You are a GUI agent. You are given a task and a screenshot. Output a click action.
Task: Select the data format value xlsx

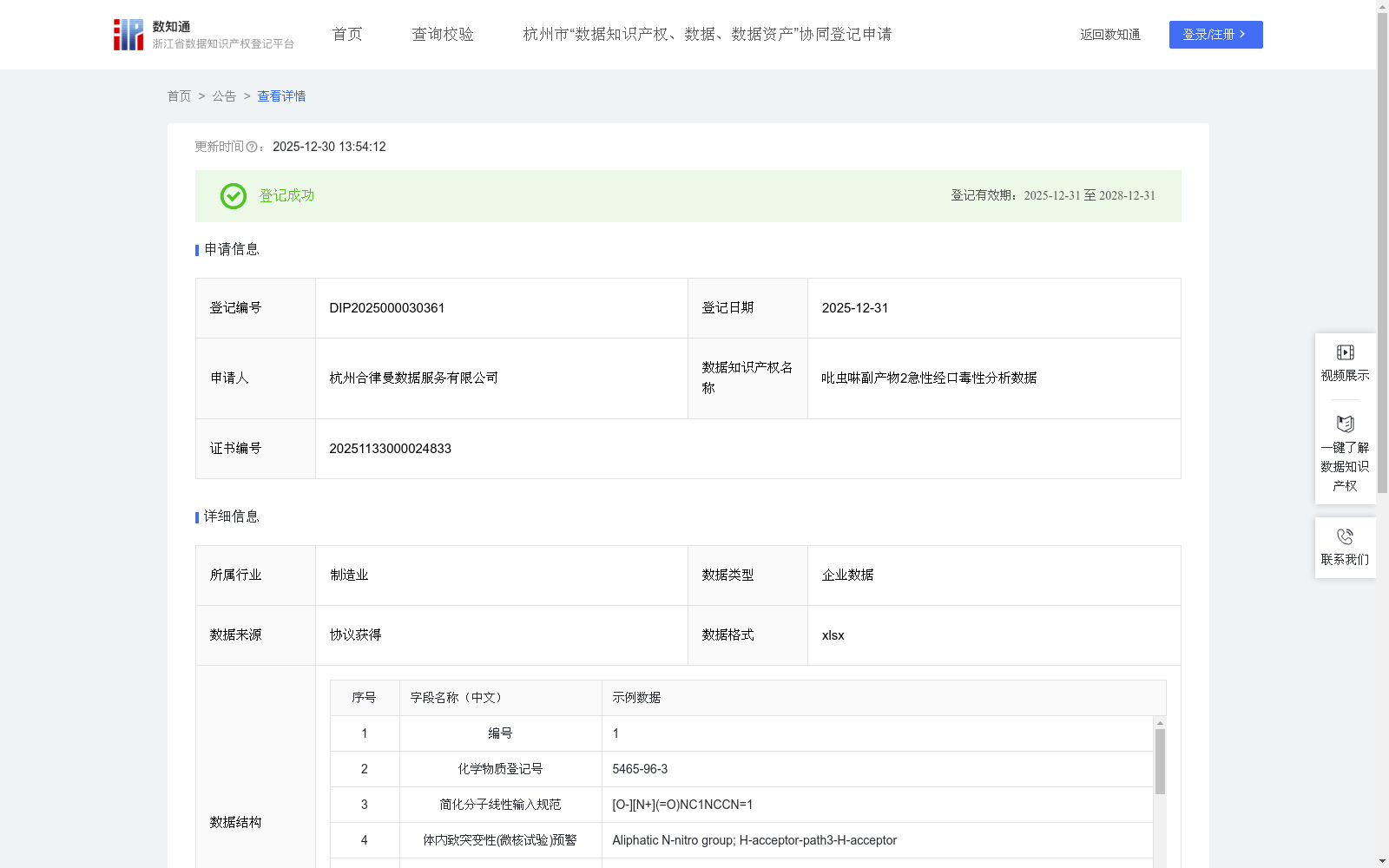point(833,635)
